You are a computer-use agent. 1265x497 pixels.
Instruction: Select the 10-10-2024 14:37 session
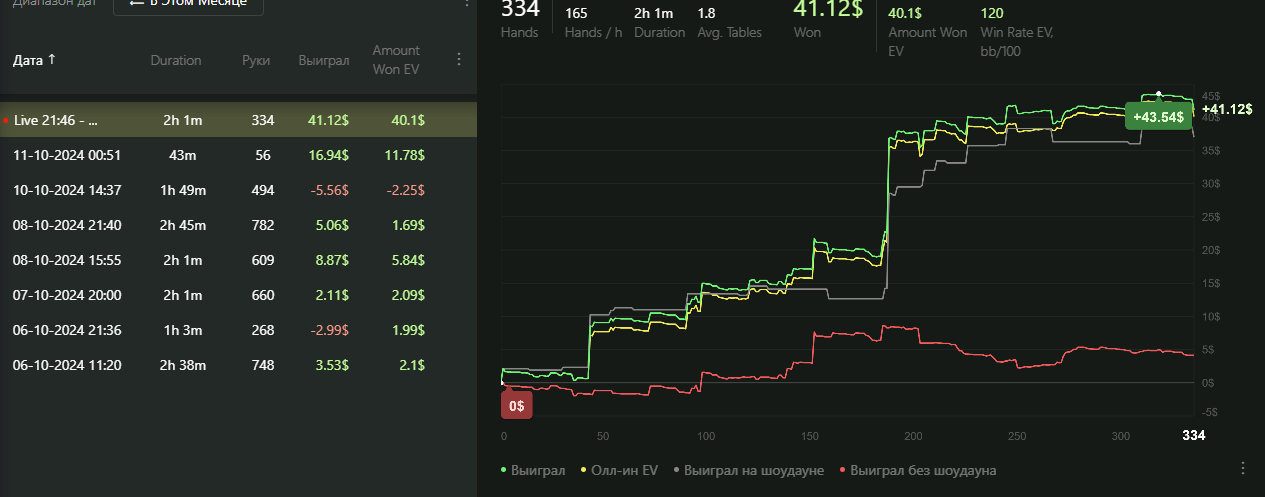point(238,190)
